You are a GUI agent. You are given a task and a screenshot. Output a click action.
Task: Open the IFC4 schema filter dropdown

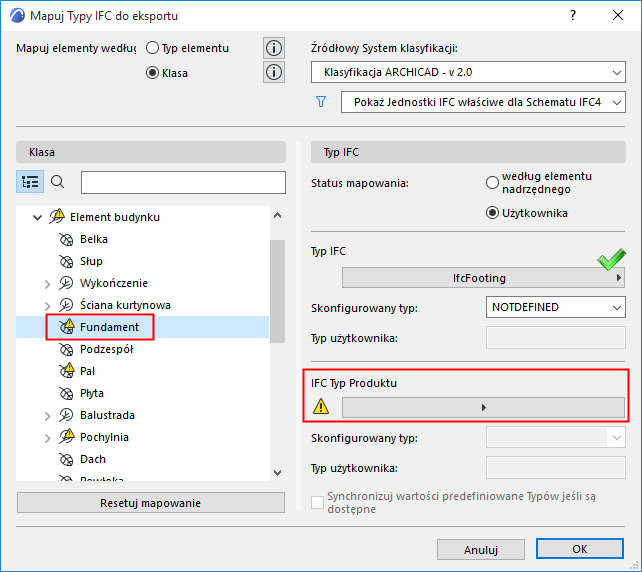point(483,102)
